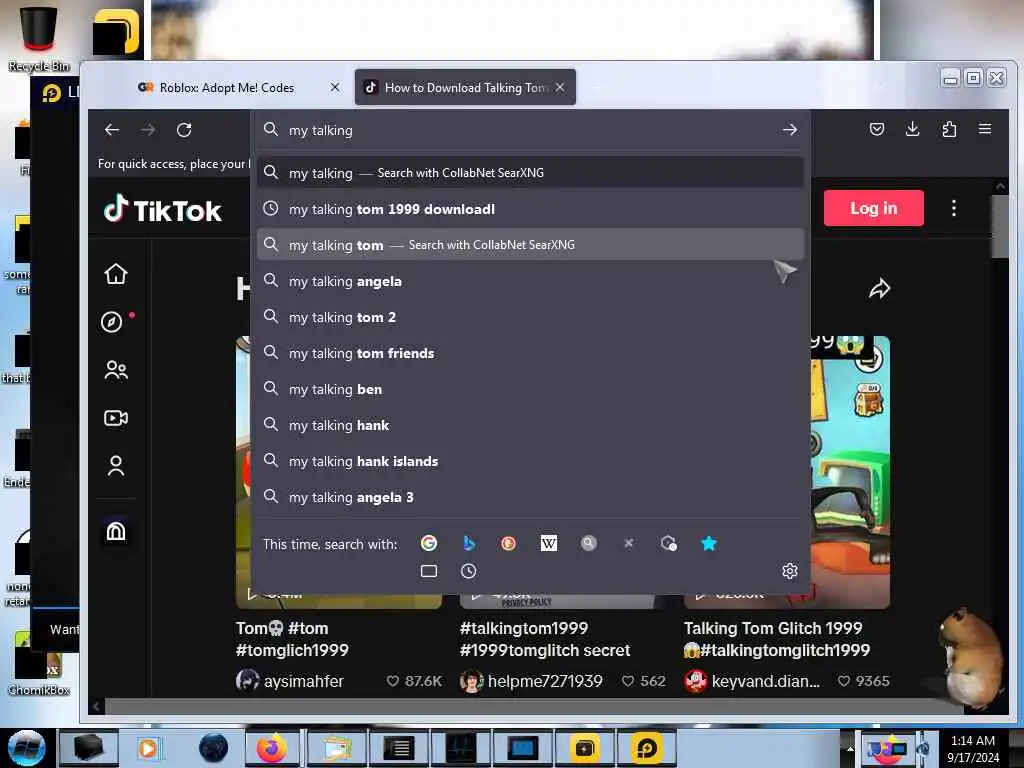Search this time with Google
This screenshot has width=1024, height=768.
click(x=429, y=543)
